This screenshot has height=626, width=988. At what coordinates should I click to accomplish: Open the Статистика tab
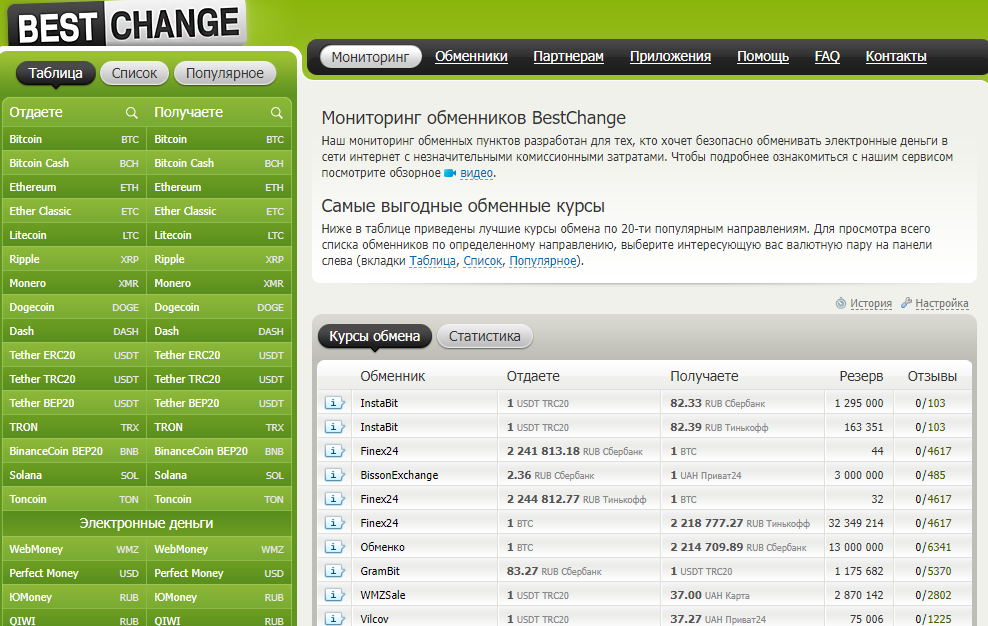tap(485, 336)
